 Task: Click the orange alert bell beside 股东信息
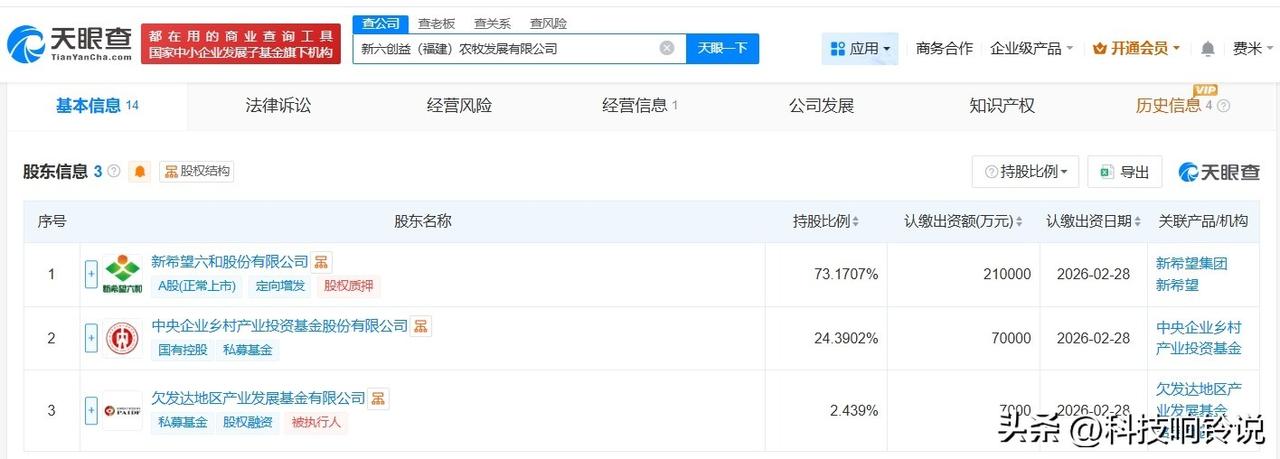tap(140, 172)
